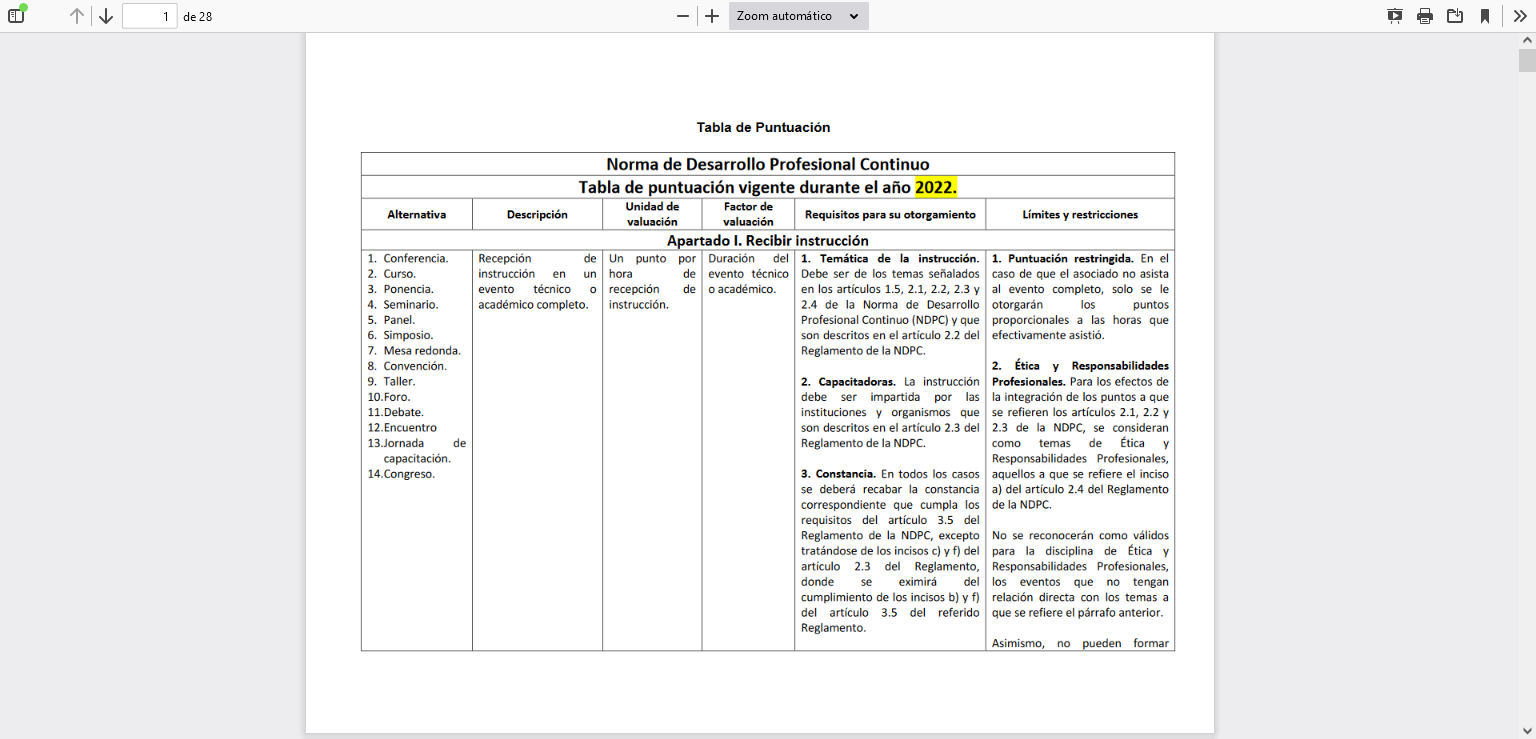Zoom out with the minus button
Screen dimensions: 1536x739
(x=683, y=16)
